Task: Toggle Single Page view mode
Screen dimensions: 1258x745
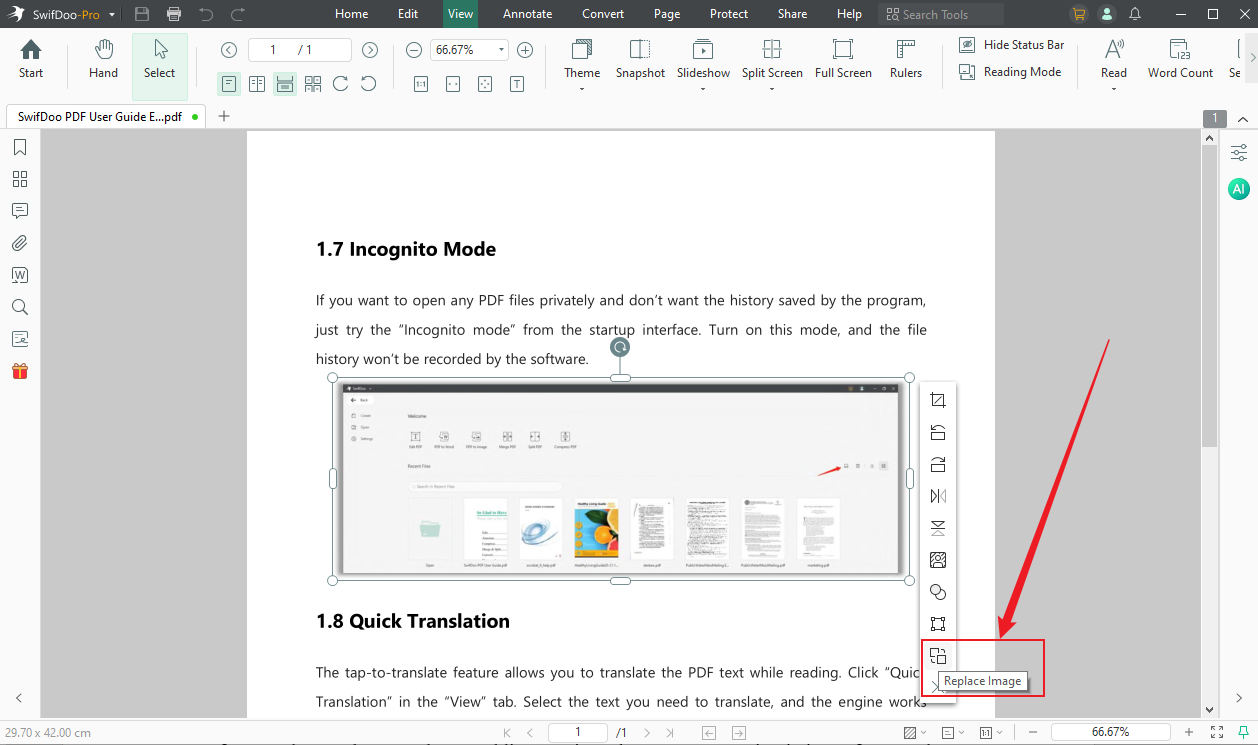Action: pos(229,84)
